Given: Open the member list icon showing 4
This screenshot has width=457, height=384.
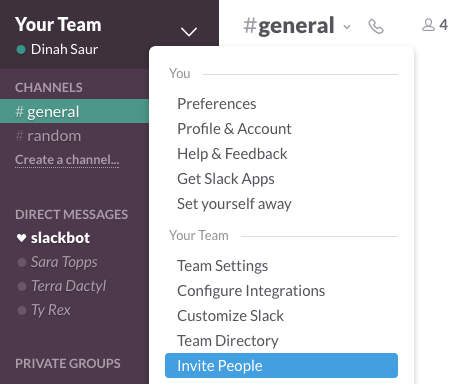Looking at the screenshot, I should [435, 25].
